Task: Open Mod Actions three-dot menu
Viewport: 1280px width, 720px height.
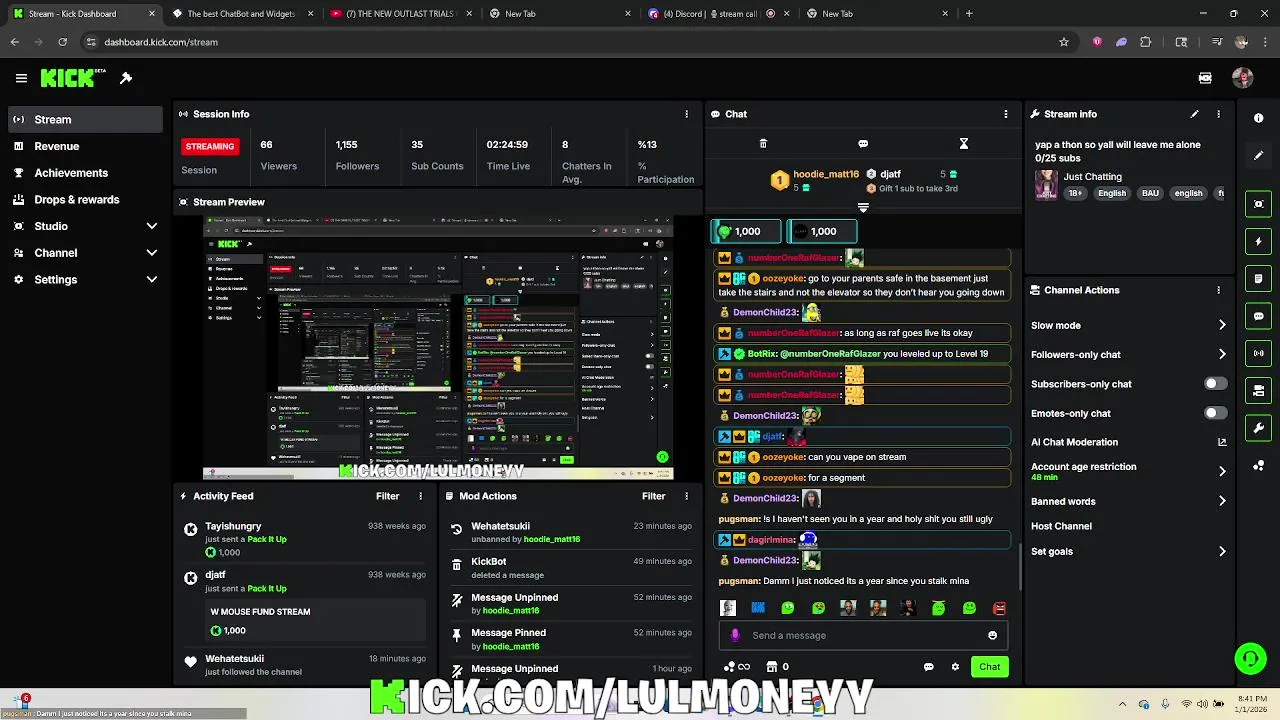Action: coord(686,496)
